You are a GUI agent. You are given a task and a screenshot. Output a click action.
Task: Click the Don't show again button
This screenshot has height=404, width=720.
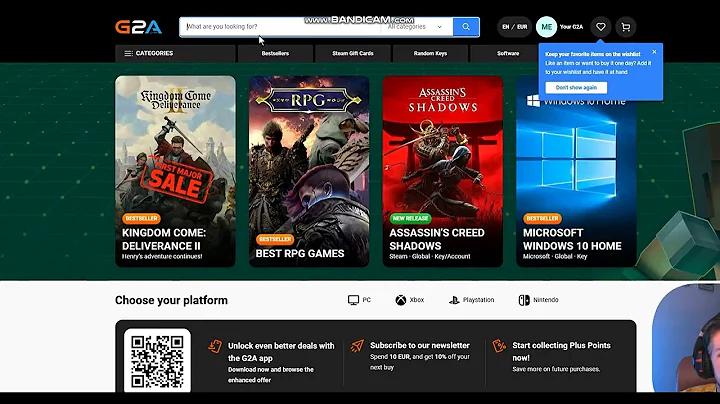576,88
